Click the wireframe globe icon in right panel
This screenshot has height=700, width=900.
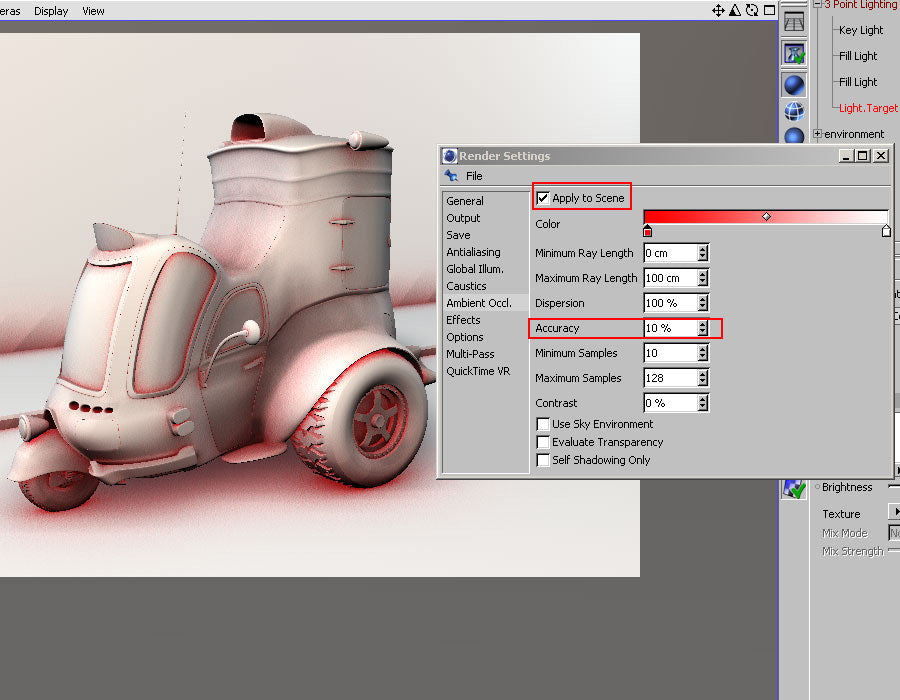point(794,110)
